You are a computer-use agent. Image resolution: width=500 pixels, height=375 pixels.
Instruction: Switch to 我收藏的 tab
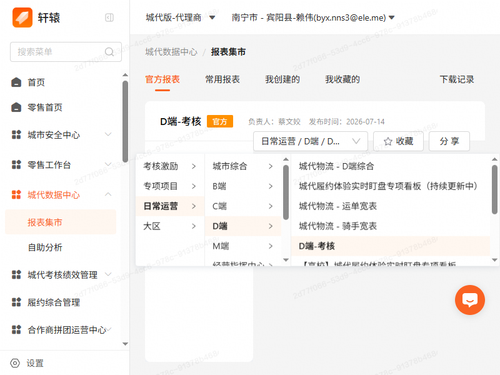[342, 79]
